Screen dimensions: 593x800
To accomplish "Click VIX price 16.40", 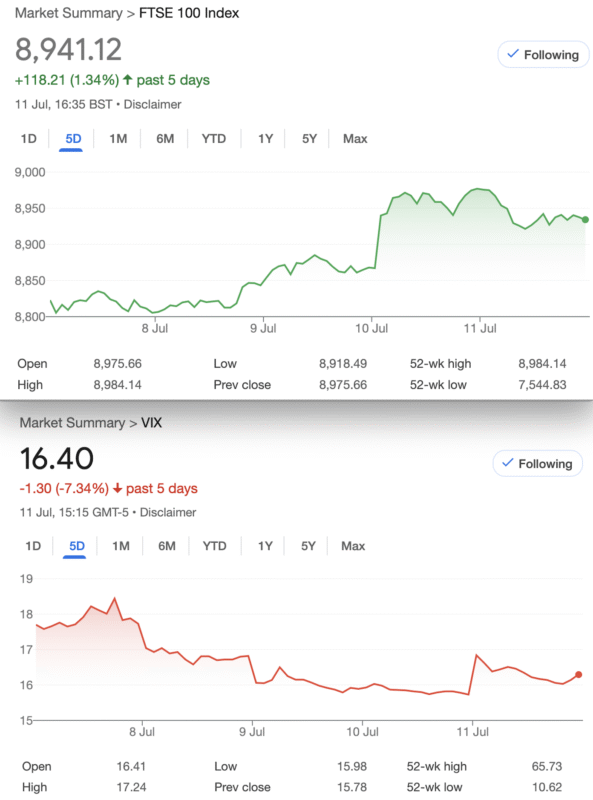I will pyautogui.click(x=57, y=458).
